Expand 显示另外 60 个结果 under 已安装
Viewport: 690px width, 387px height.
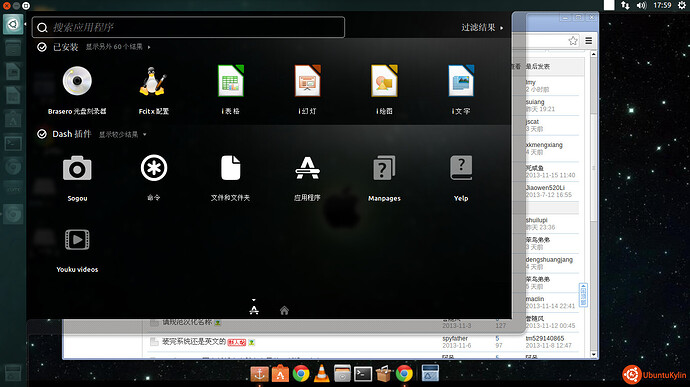click(117, 47)
